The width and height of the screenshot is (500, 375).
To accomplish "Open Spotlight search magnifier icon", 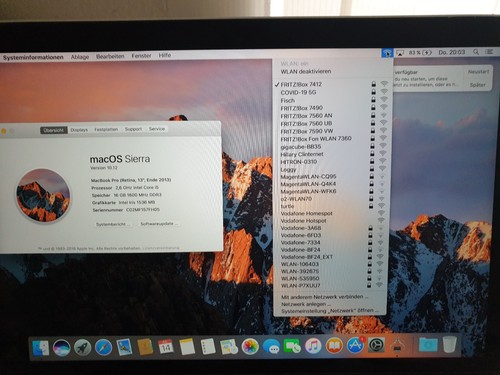I will click(x=476, y=52).
